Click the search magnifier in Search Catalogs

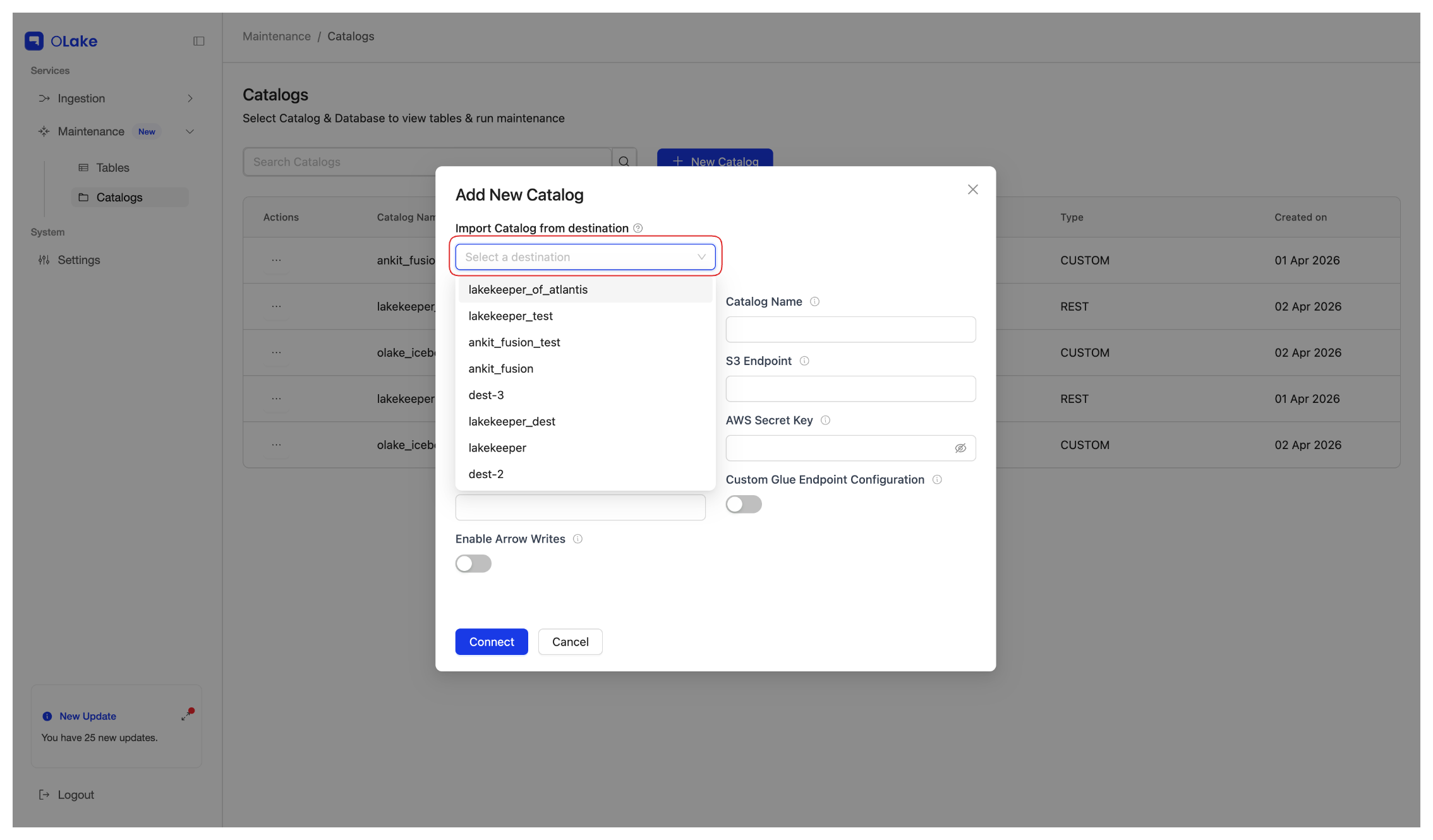point(624,161)
